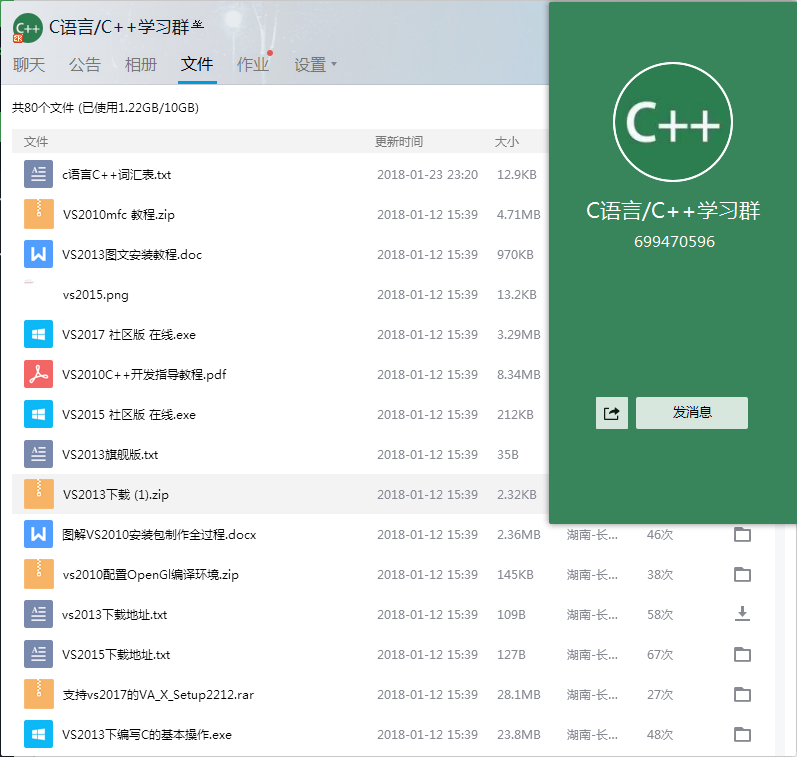The image size is (797, 757).
Task: Click the large C++ logo on the group card
Action: coord(673,122)
